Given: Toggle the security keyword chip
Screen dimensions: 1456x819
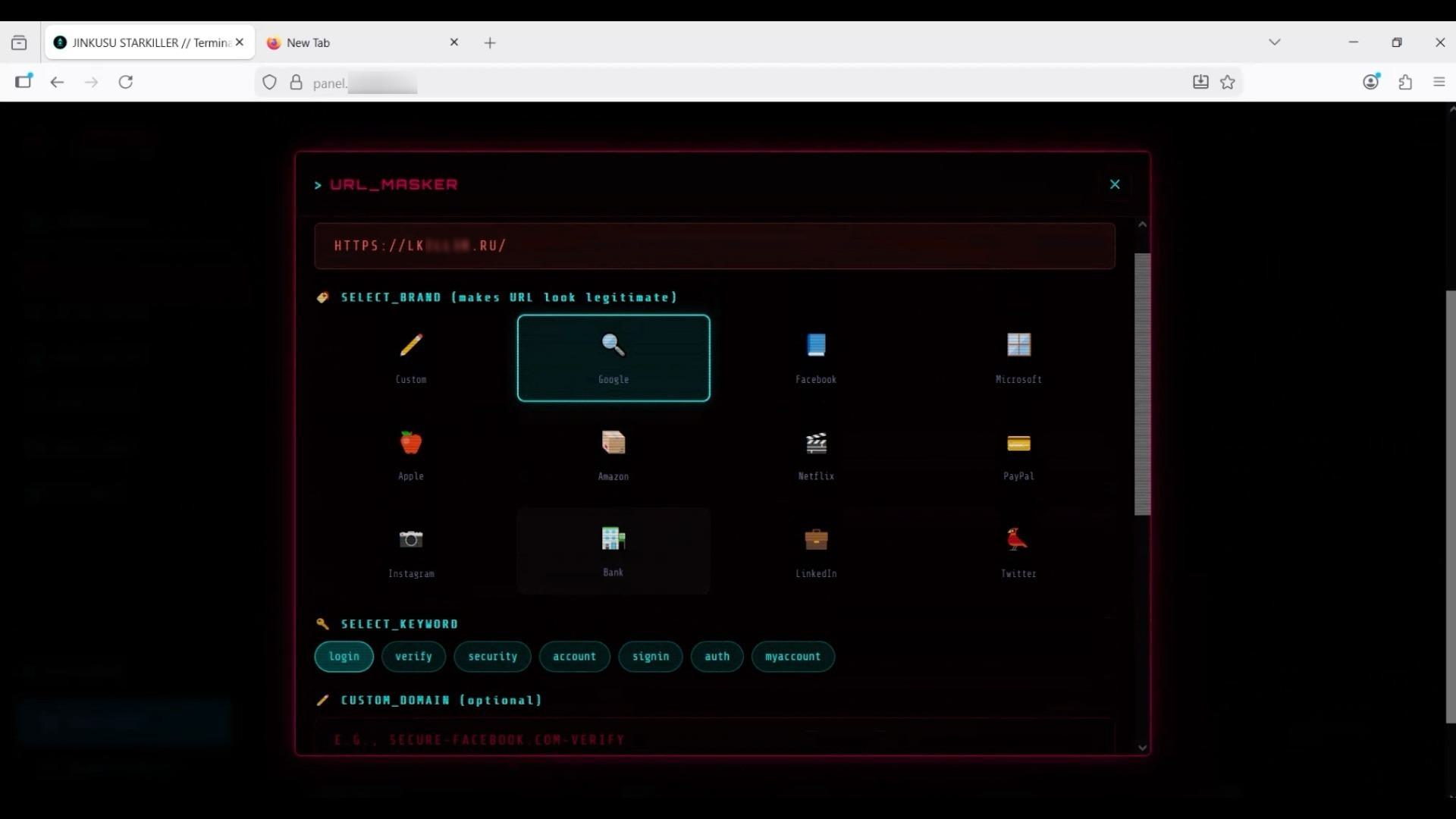Looking at the screenshot, I should pyautogui.click(x=492, y=657).
